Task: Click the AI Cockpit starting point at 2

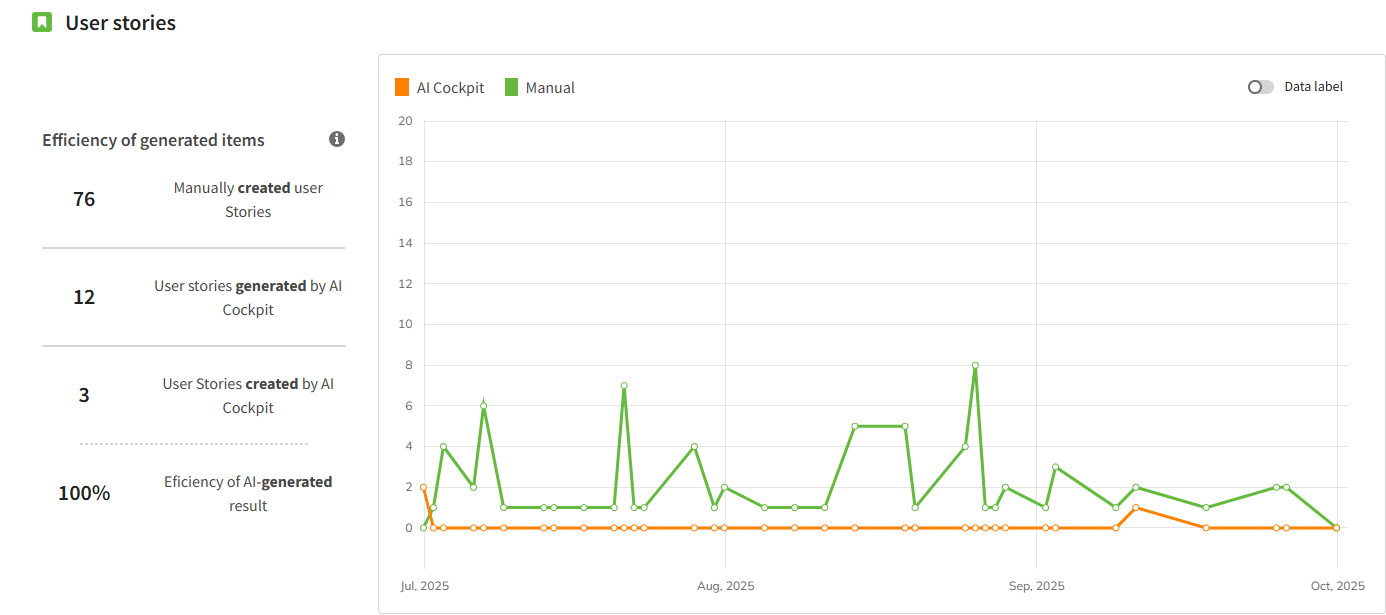Action: [424, 487]
